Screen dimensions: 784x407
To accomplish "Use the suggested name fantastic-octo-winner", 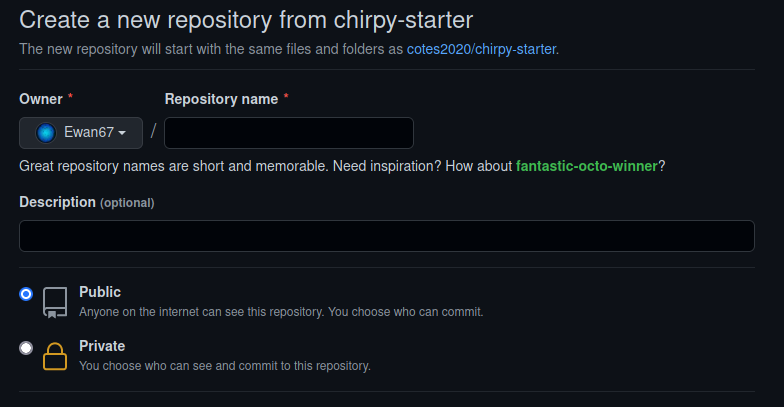I will pos(586,166).
